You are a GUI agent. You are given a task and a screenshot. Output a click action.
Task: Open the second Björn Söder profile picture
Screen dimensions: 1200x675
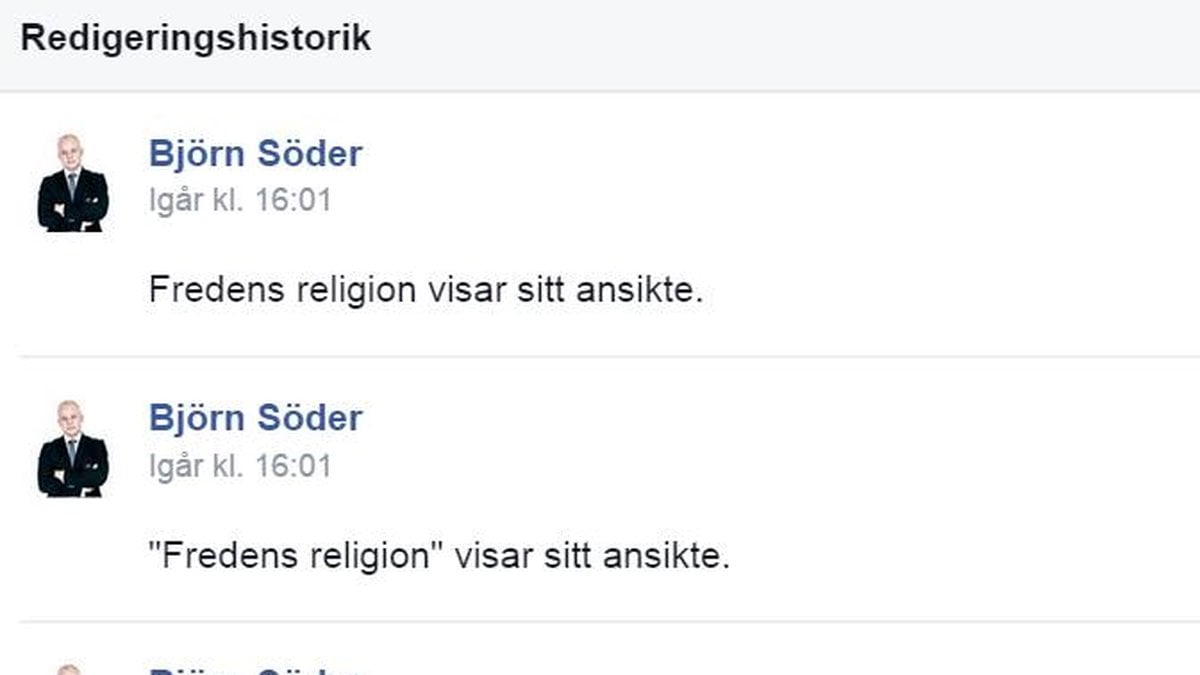click(x=73, y=449)
